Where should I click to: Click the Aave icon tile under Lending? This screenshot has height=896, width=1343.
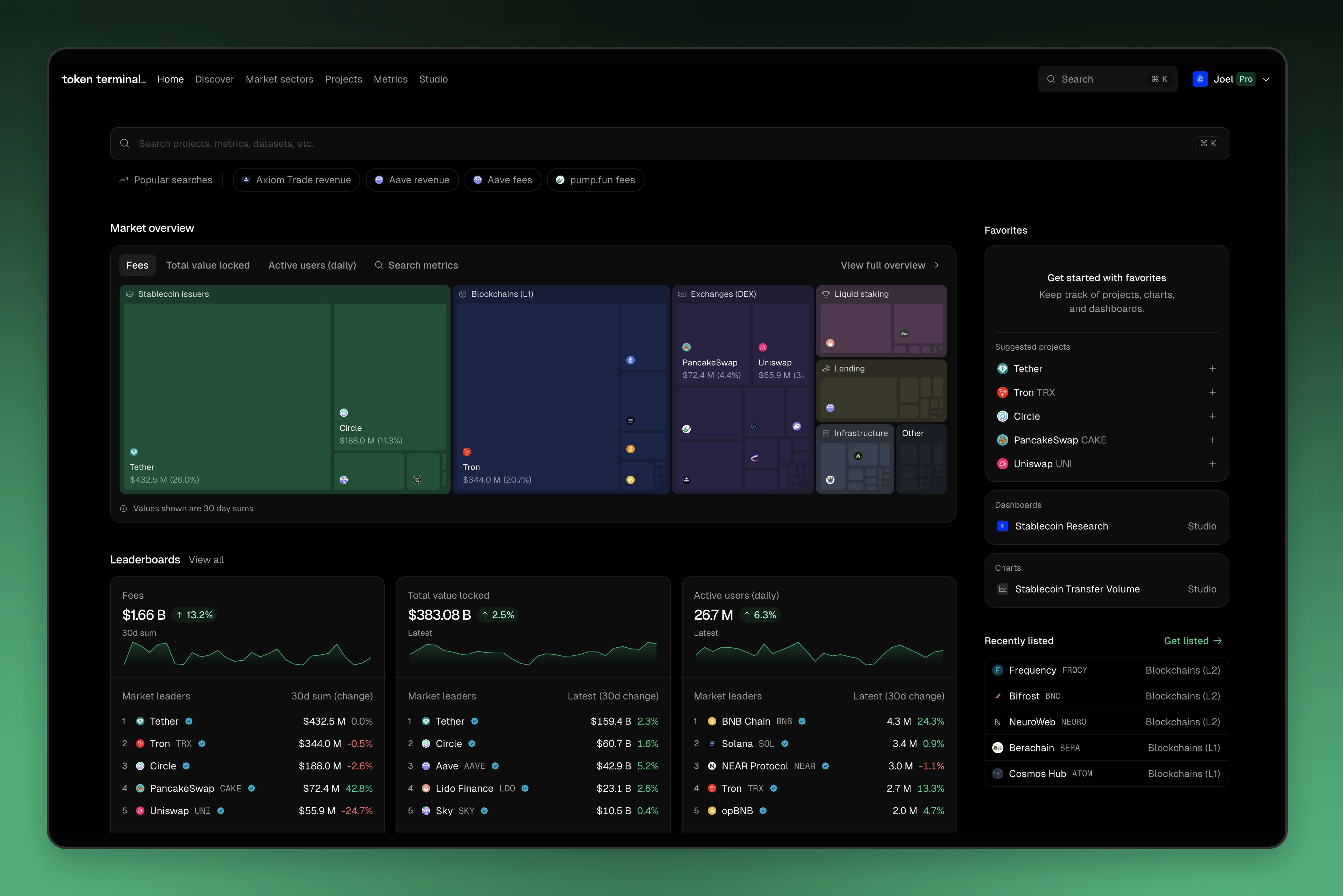coord(858,398)
